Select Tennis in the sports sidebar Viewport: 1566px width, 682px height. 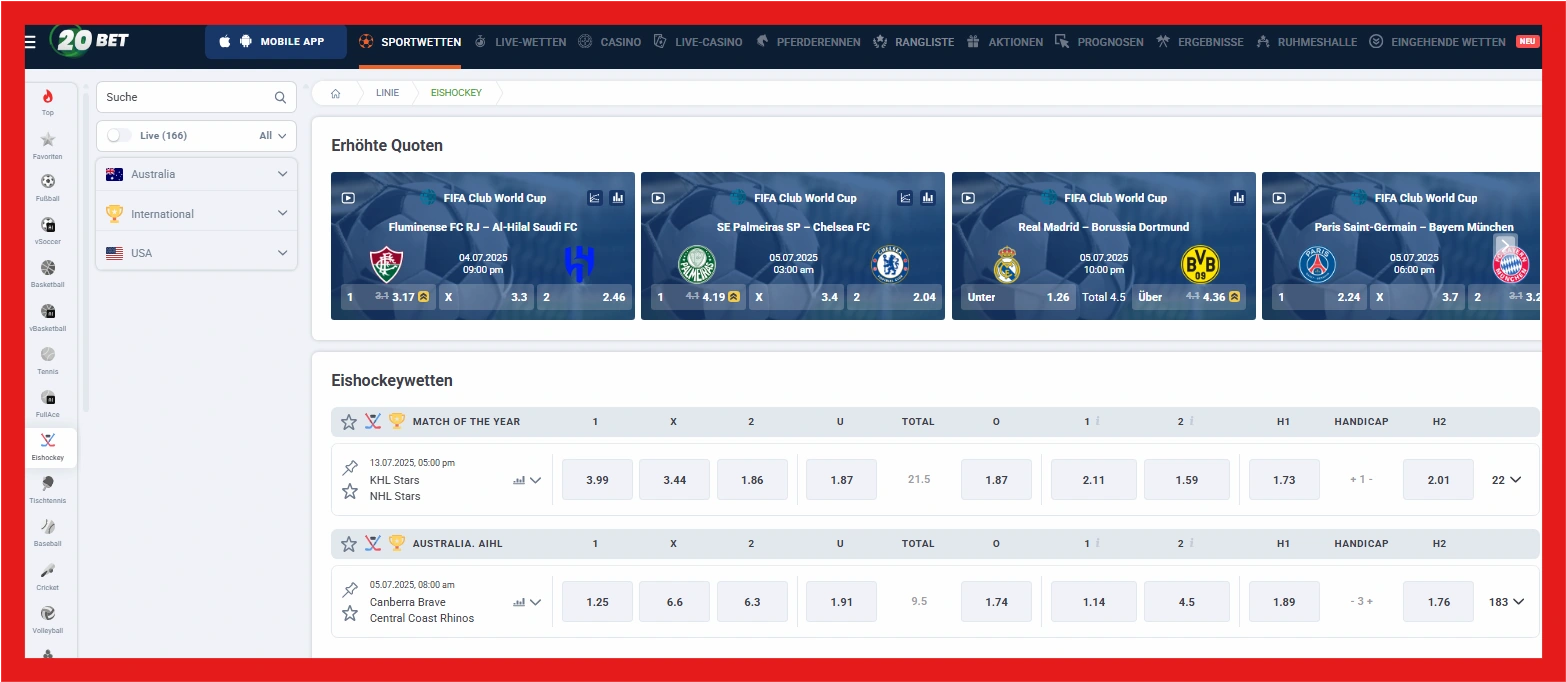pyautogui.click(x=48, y=360)
